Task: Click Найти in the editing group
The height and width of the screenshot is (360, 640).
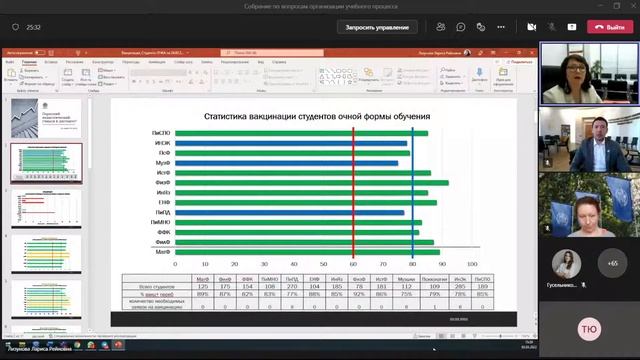Action: 448,70
